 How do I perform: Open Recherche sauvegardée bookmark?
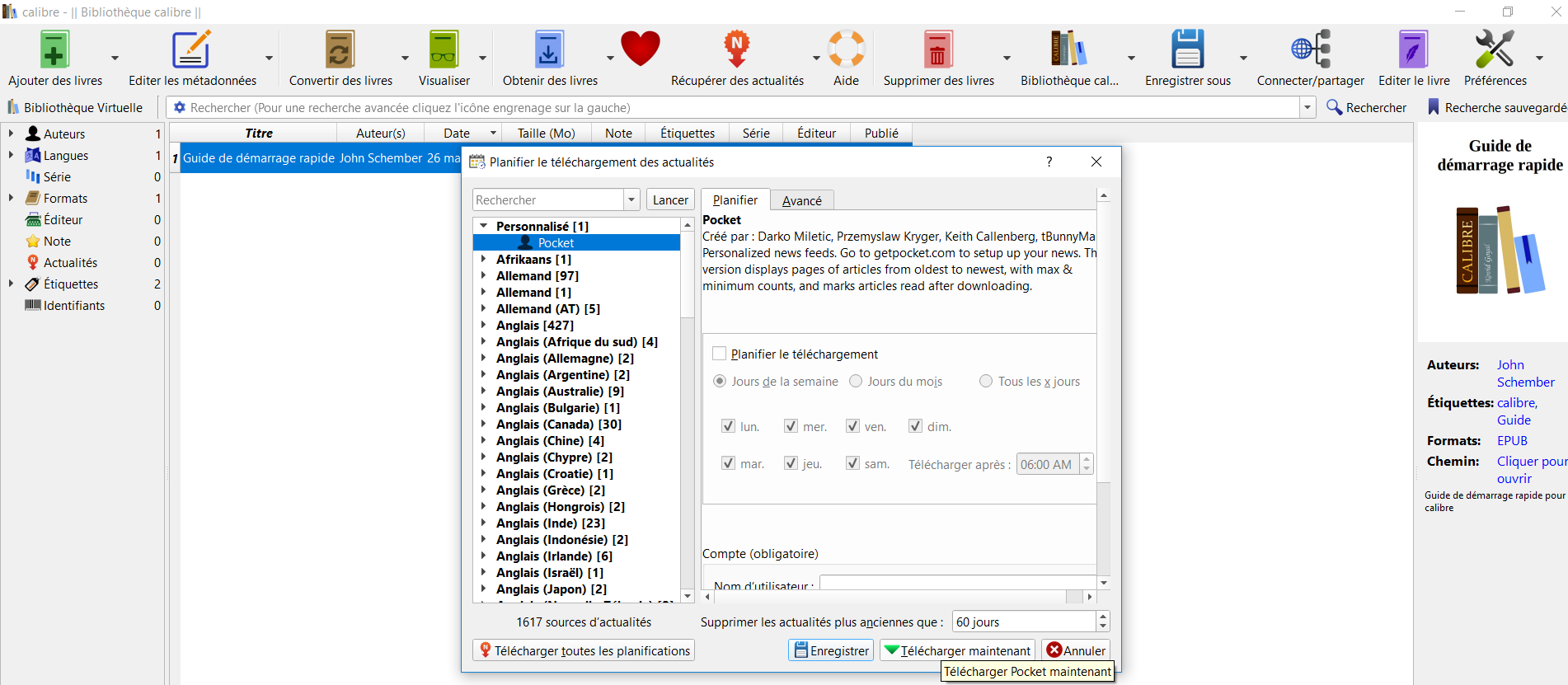[1497, 107]
